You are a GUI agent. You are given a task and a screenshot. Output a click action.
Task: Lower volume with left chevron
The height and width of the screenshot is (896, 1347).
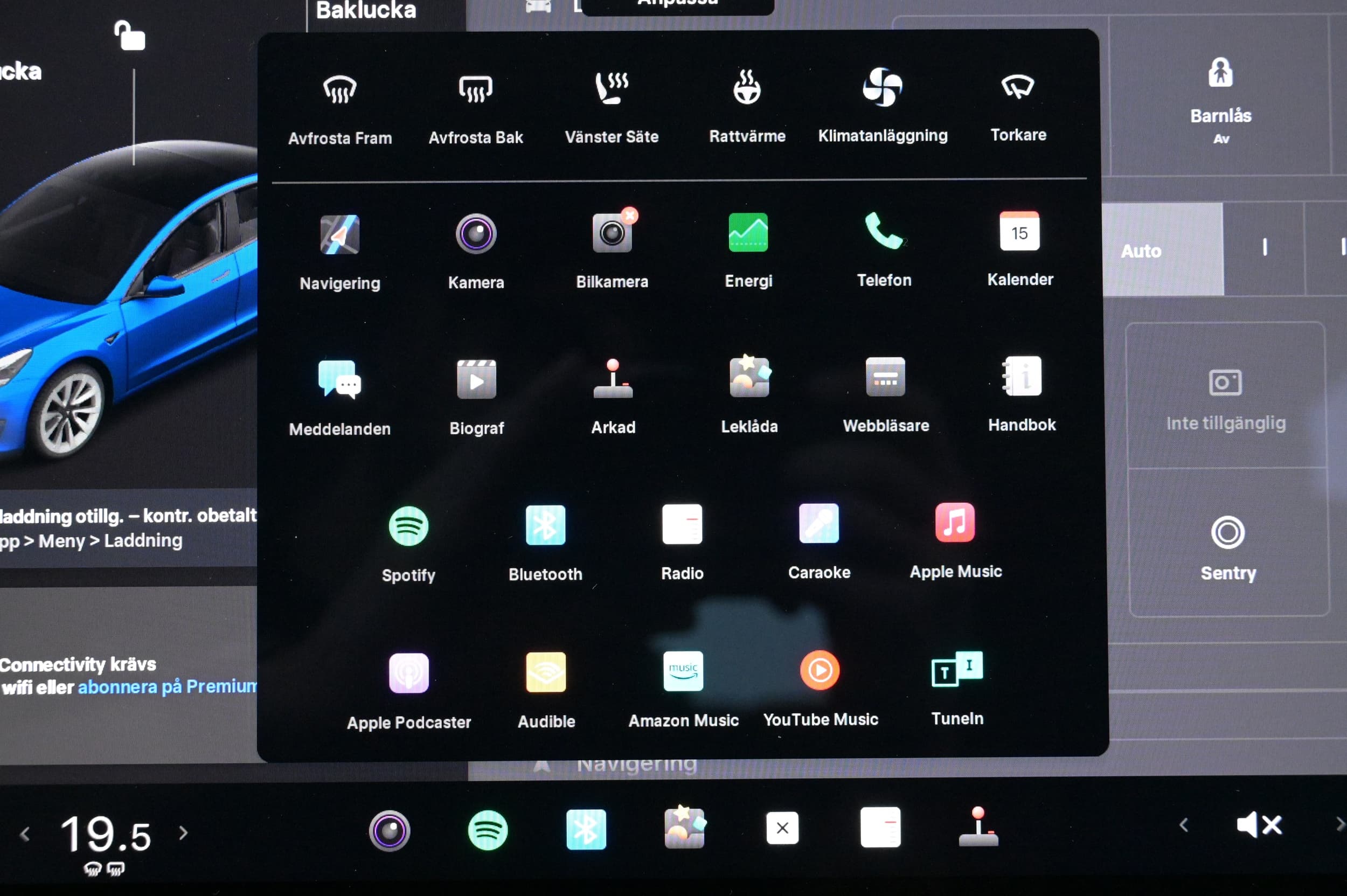pos(1184,824)
